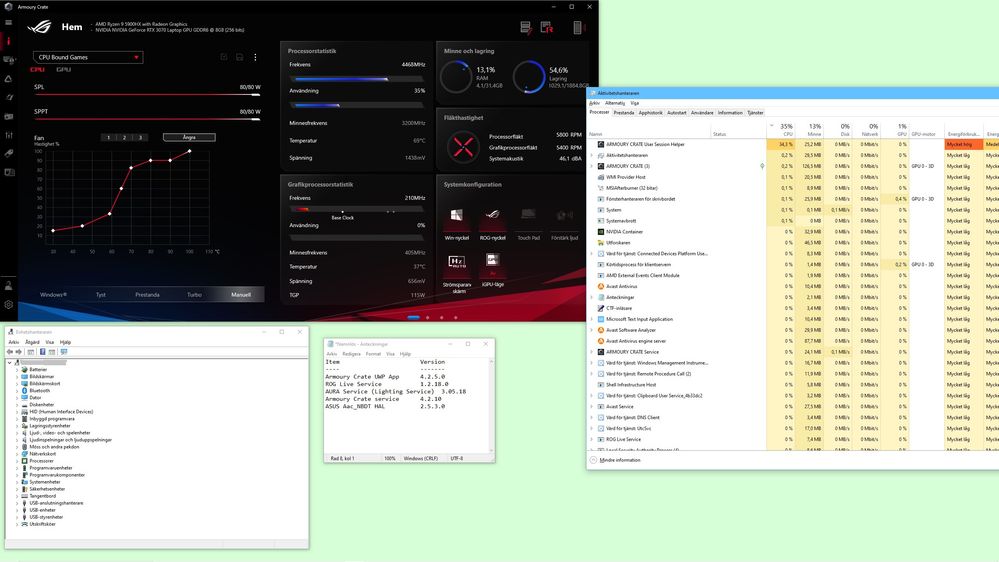Click the list-edit icon in Armoury Crate header
Viewport: 999px width, 562px height.
click(x=526, y=27)
